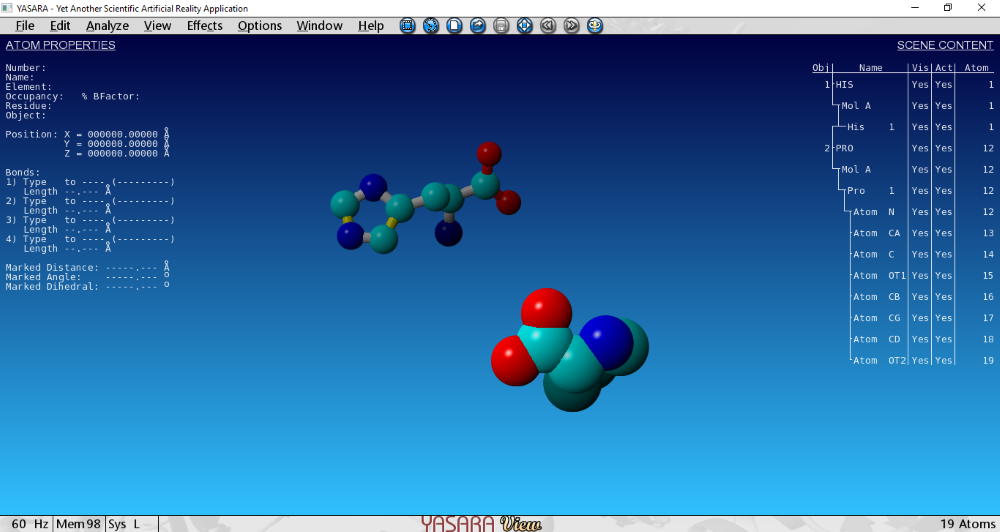Select the His 1 residue entry

(x=871, y=127)
